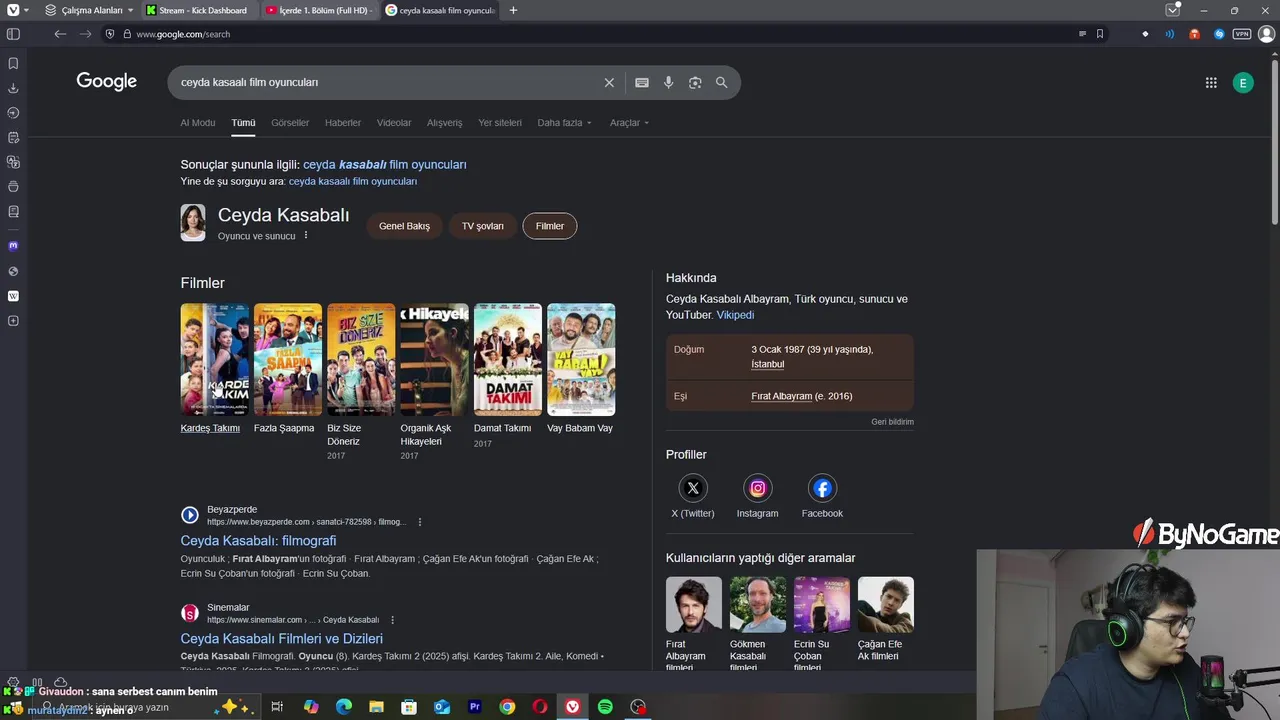Viewport: 1280px width, 720px height.
Task: Switch to the Videolar tab
Action: 394,123
